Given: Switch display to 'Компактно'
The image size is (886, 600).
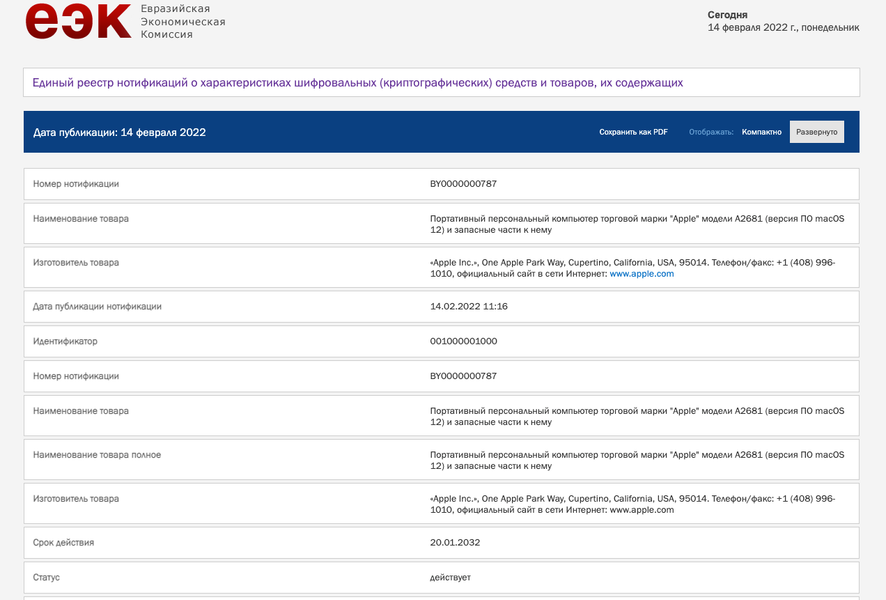Looking at the screenshot, I should point(761,132).
